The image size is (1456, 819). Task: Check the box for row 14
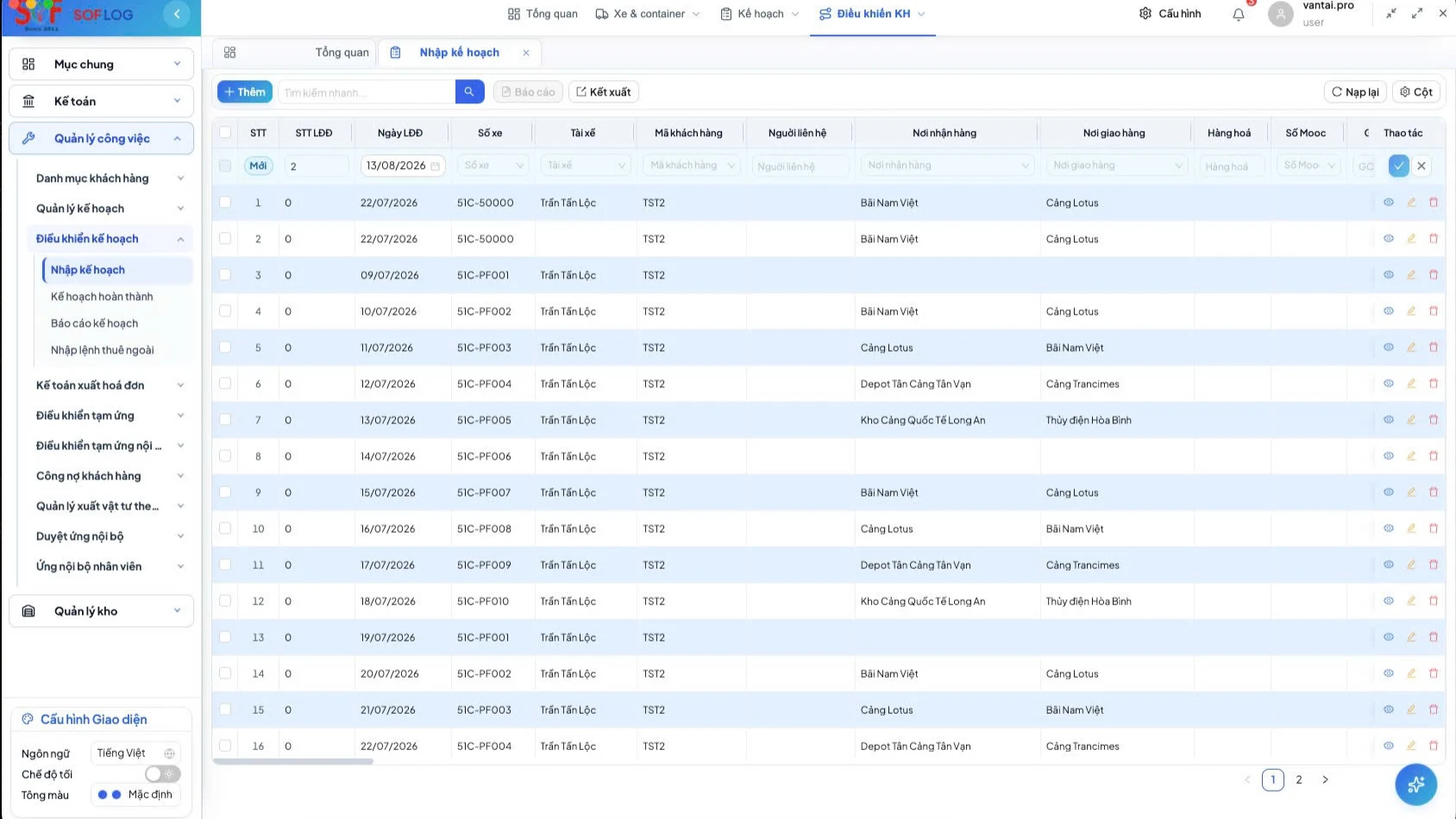(225, 672)
